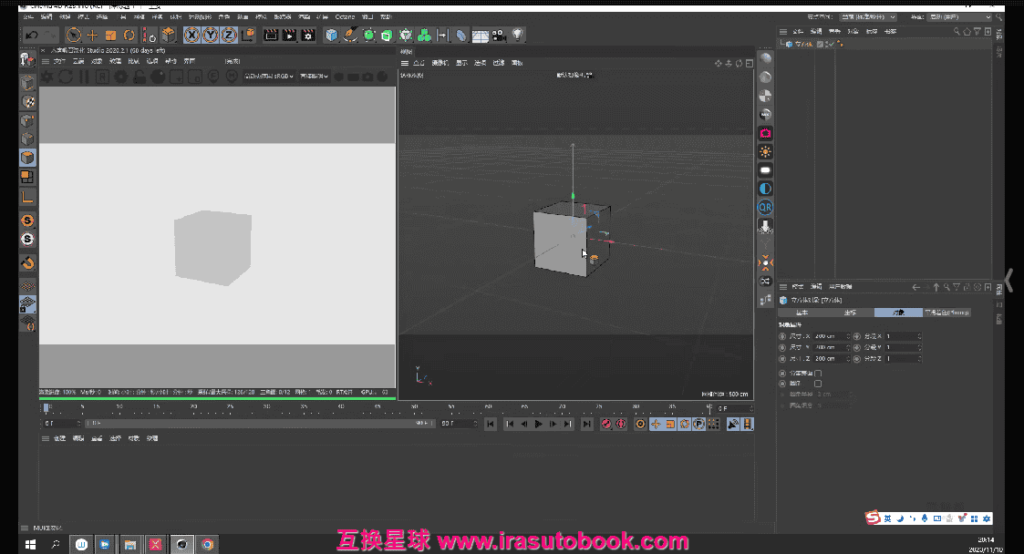
Task: Click the Undo arrow in top toolbar
Action: pos(31,35)
